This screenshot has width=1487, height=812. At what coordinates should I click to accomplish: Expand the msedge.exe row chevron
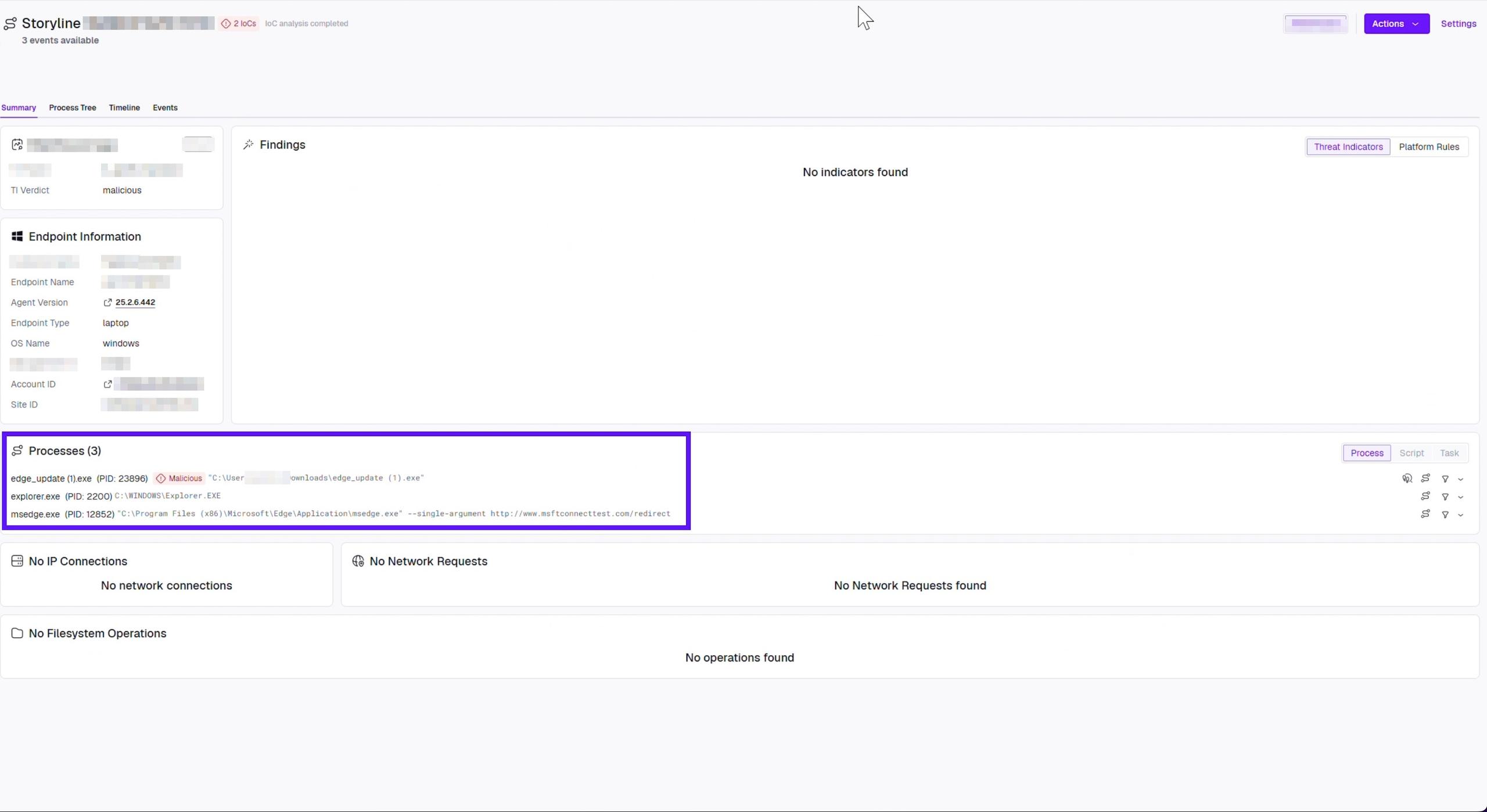pyautogui.click(x=1461, y=516)
